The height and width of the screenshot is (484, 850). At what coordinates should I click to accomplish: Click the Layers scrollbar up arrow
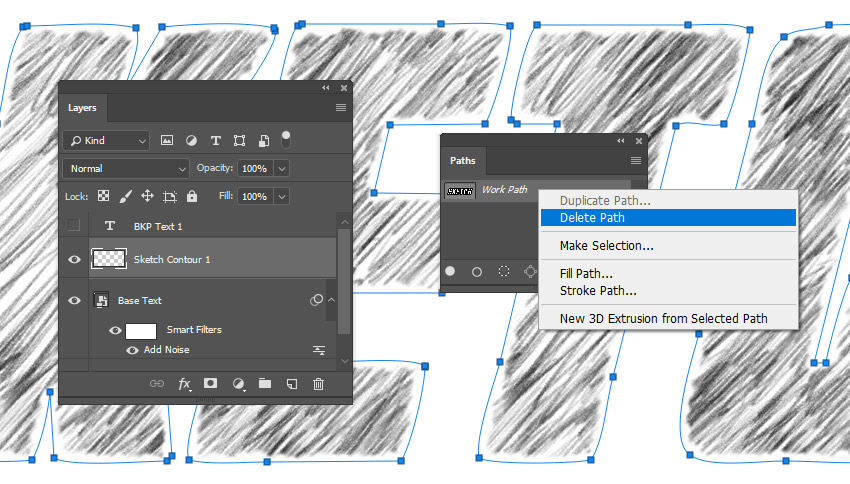(x=344, y=222)
